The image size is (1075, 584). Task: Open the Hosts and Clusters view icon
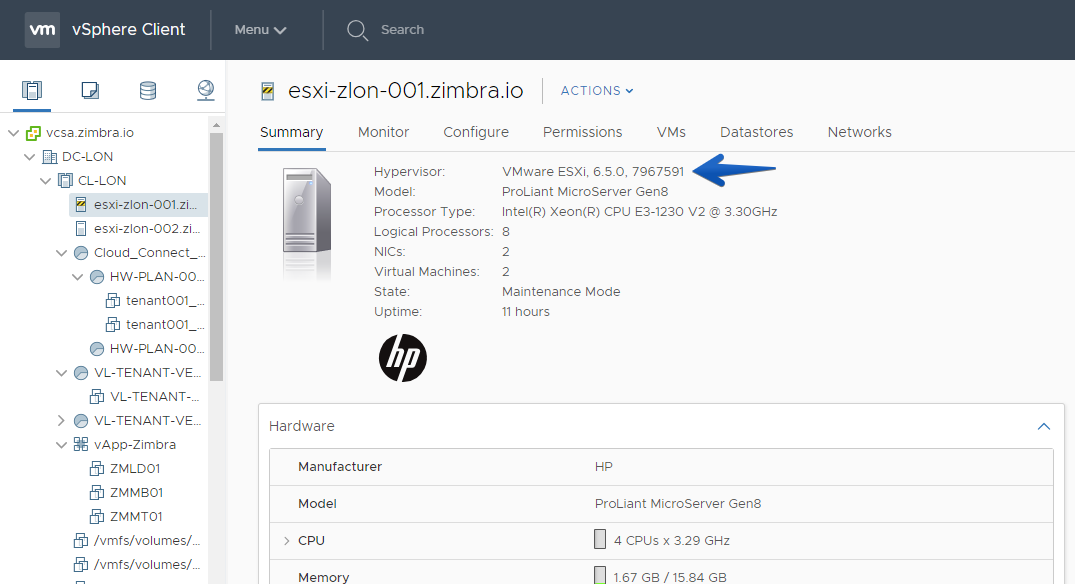point(32,90)
